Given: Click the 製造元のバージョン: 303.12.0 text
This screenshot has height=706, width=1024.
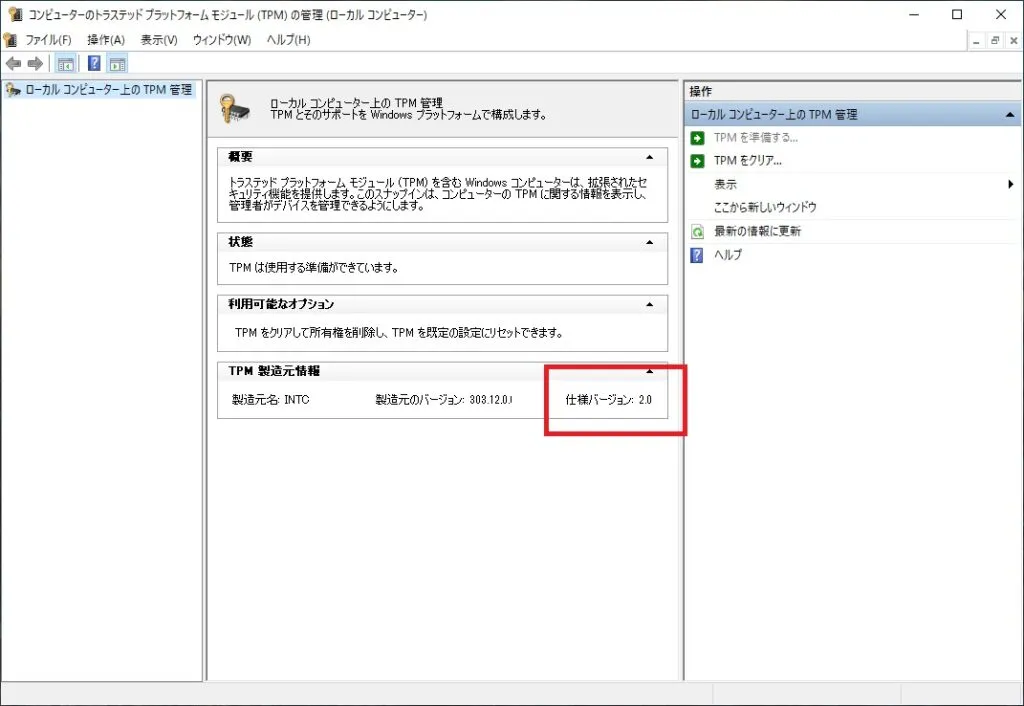Looking at the screenshot, I should tap(444, 400).
